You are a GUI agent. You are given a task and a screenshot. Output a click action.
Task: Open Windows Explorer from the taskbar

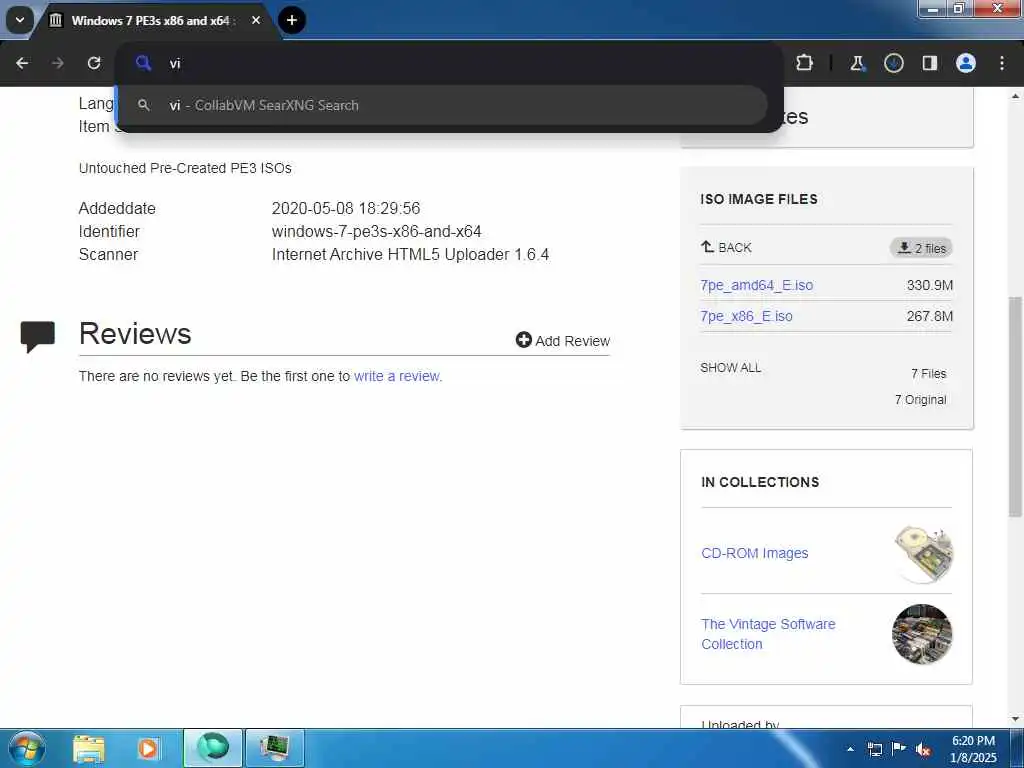(89, 748)
